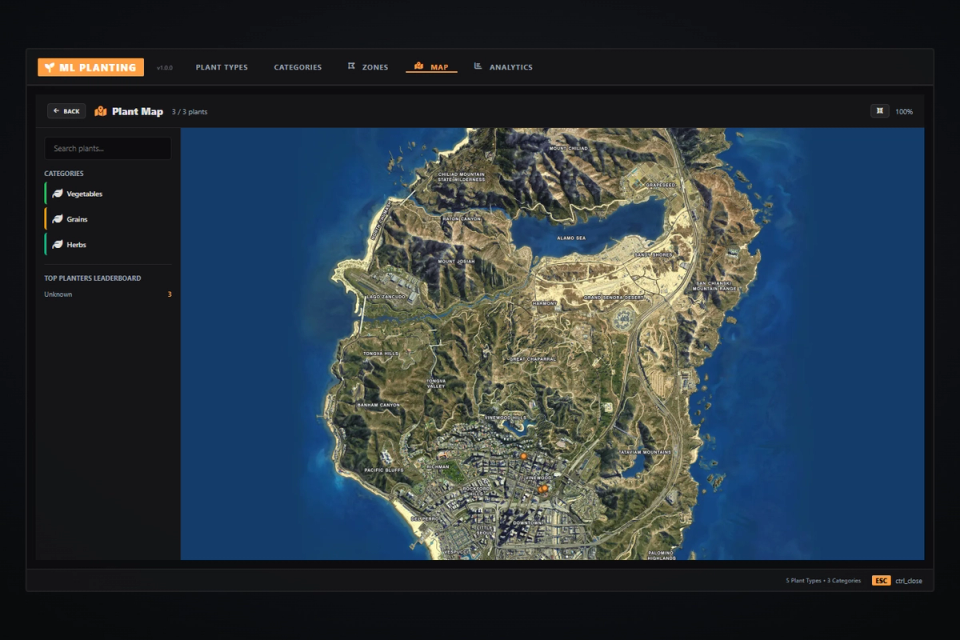Click the Map tab icon
The image size is (960, 640).
click(x=419, y=66)
